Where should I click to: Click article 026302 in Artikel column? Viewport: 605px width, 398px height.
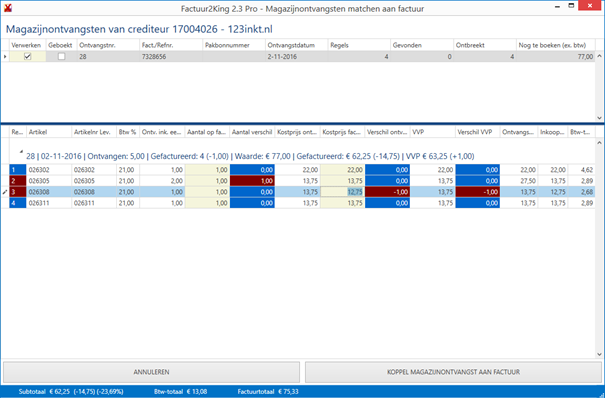49,170
